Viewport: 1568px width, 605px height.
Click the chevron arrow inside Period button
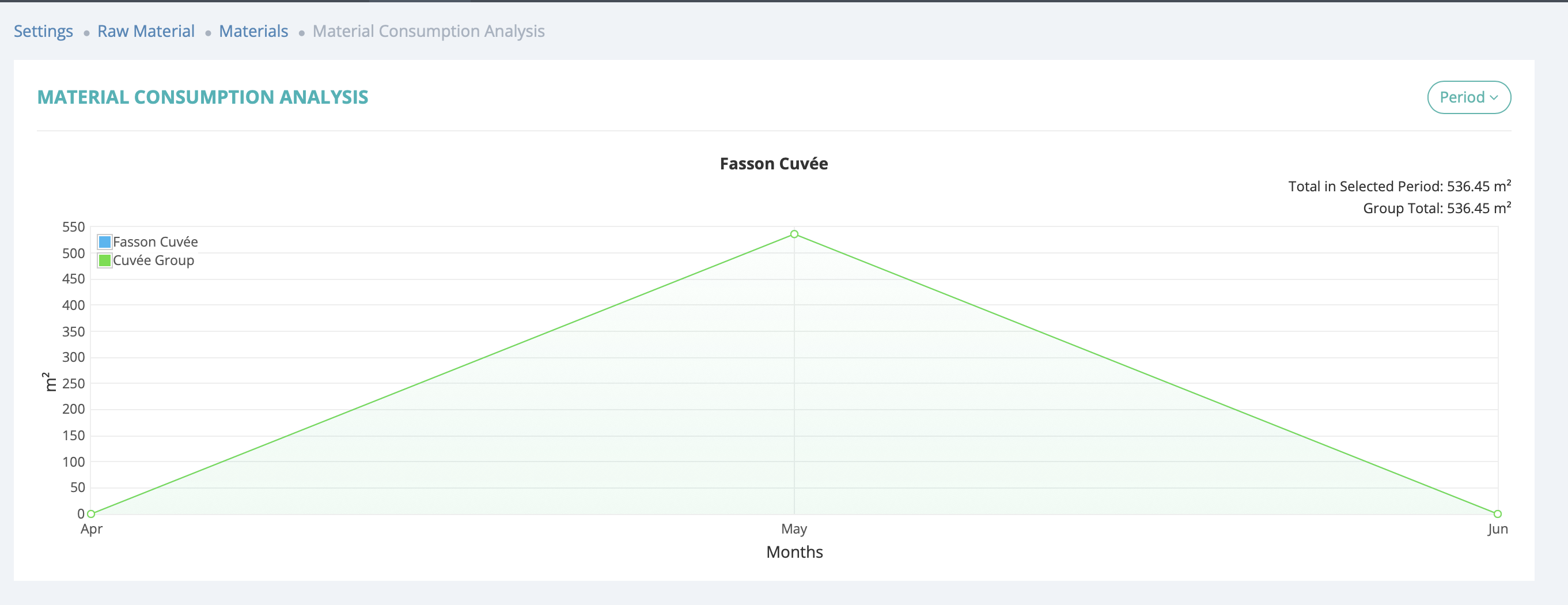(1494, 98)
